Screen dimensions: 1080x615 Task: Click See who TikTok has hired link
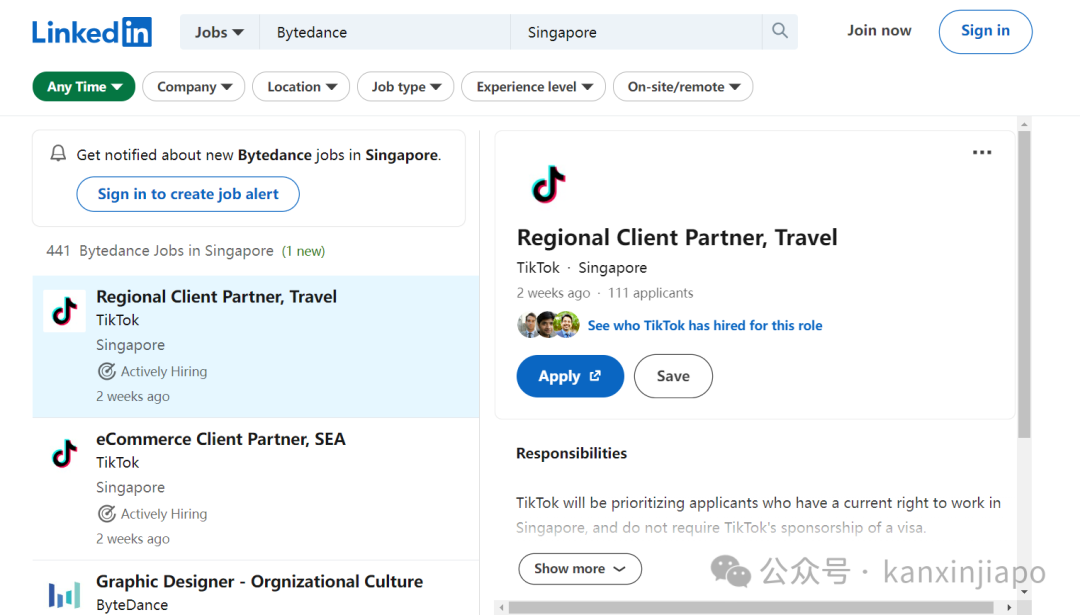tap(705, 325)
